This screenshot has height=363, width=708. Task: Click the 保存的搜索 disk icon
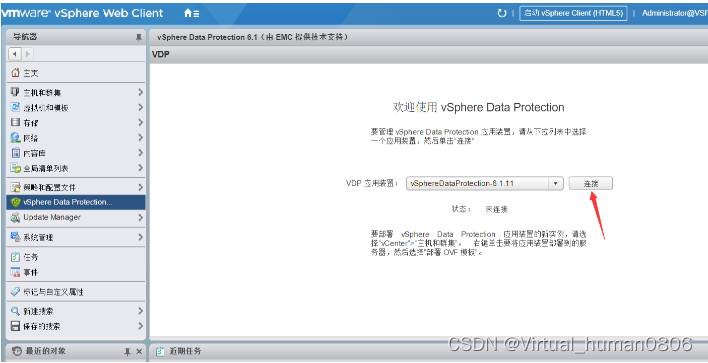click(16, 326)
